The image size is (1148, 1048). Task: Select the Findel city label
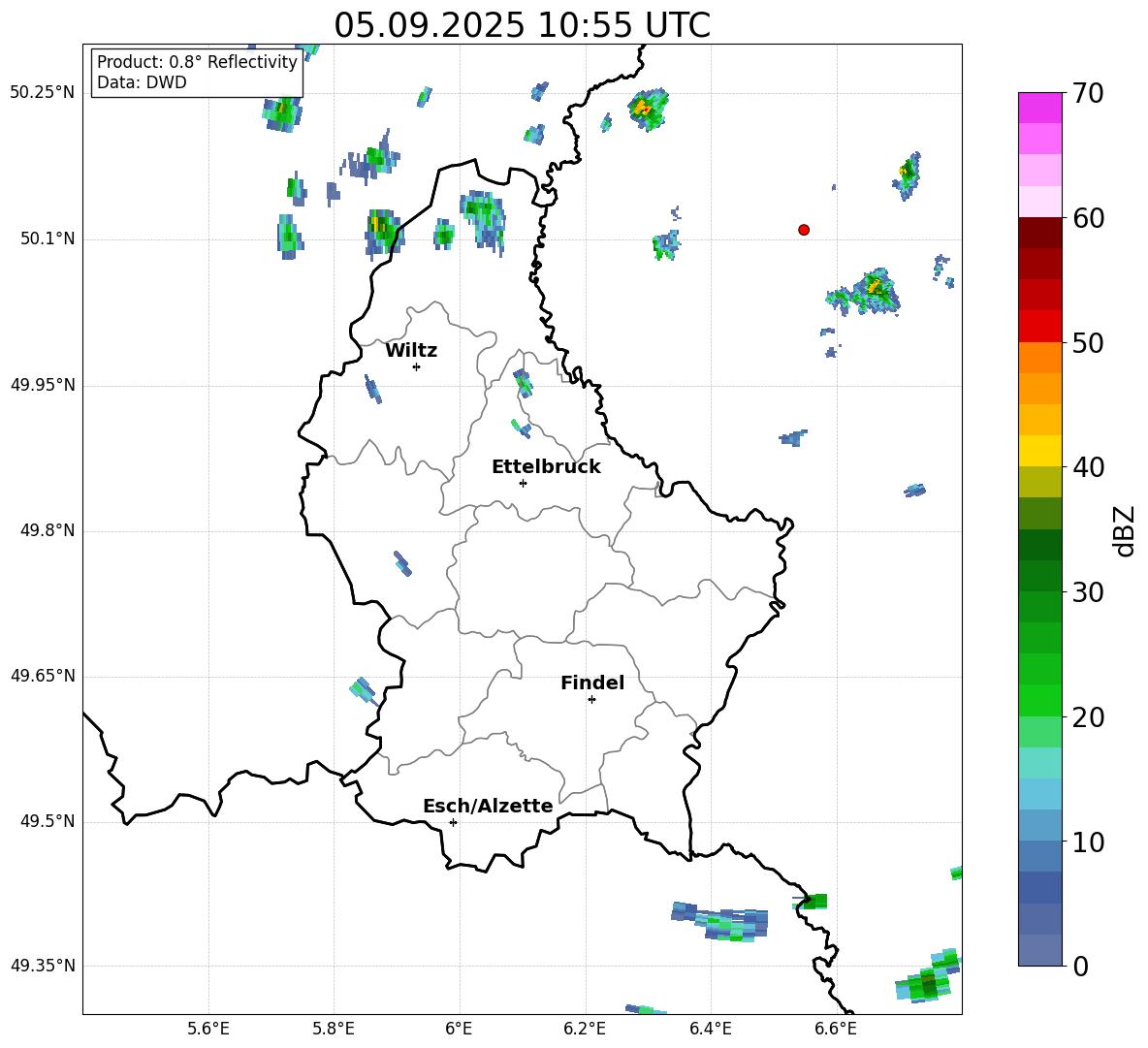591,683
